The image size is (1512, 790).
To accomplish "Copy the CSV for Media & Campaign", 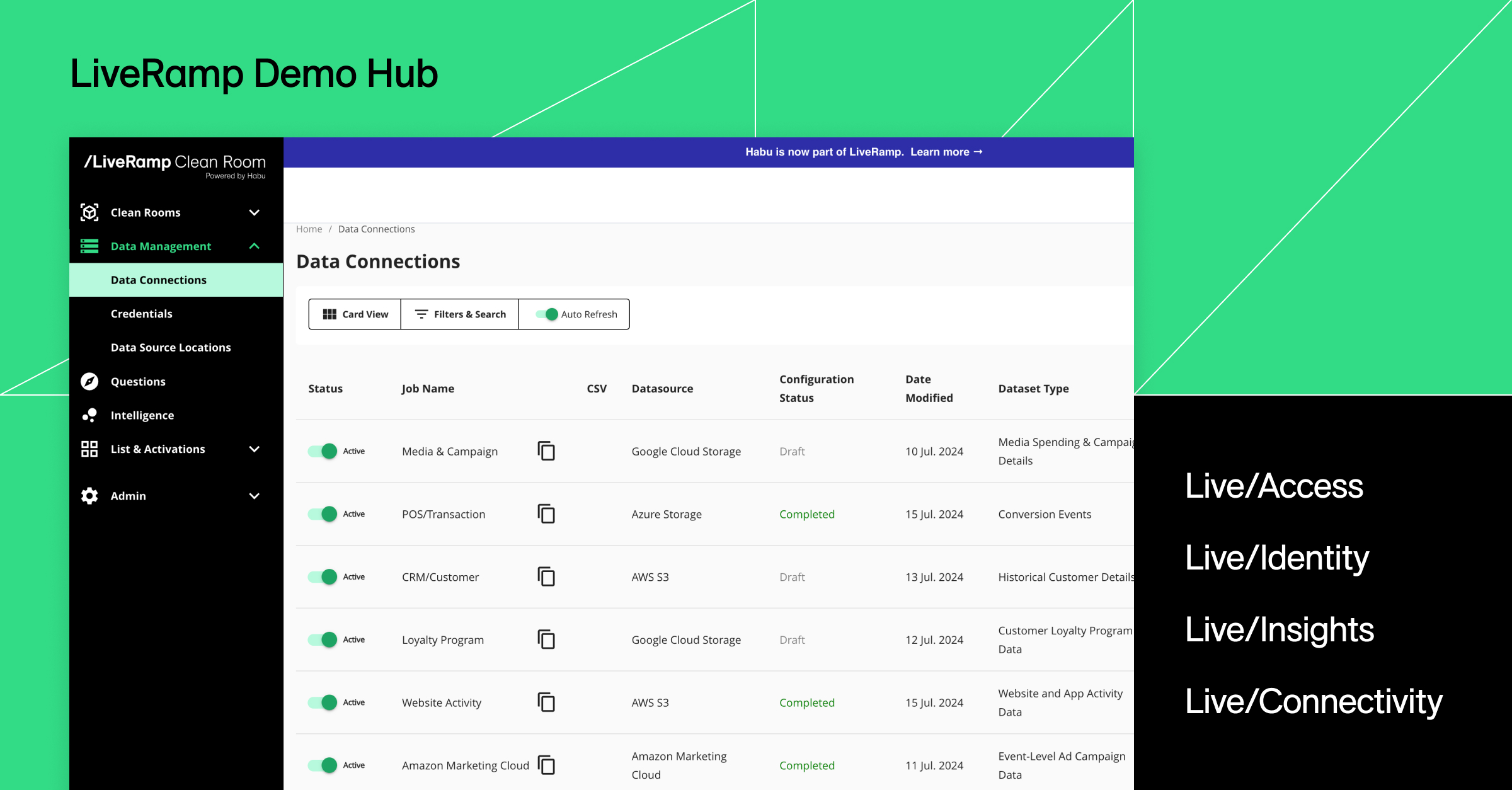I will coord(546,451).
